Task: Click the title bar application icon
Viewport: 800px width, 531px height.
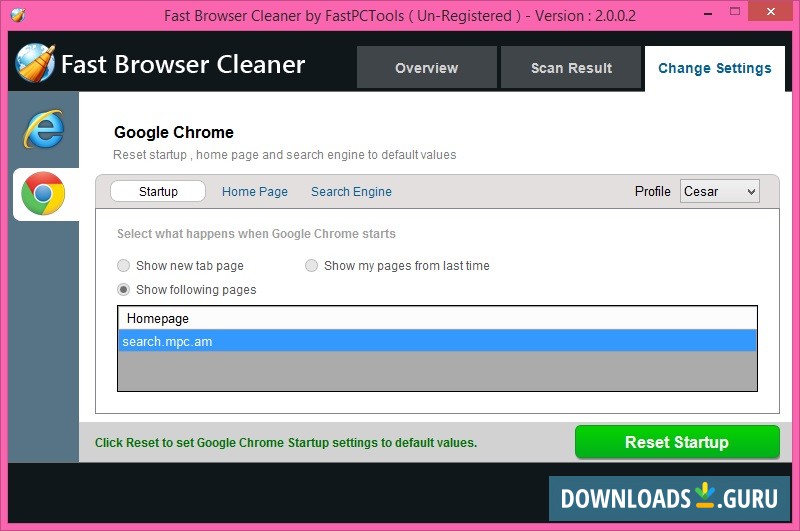Action: coord(18,15)
